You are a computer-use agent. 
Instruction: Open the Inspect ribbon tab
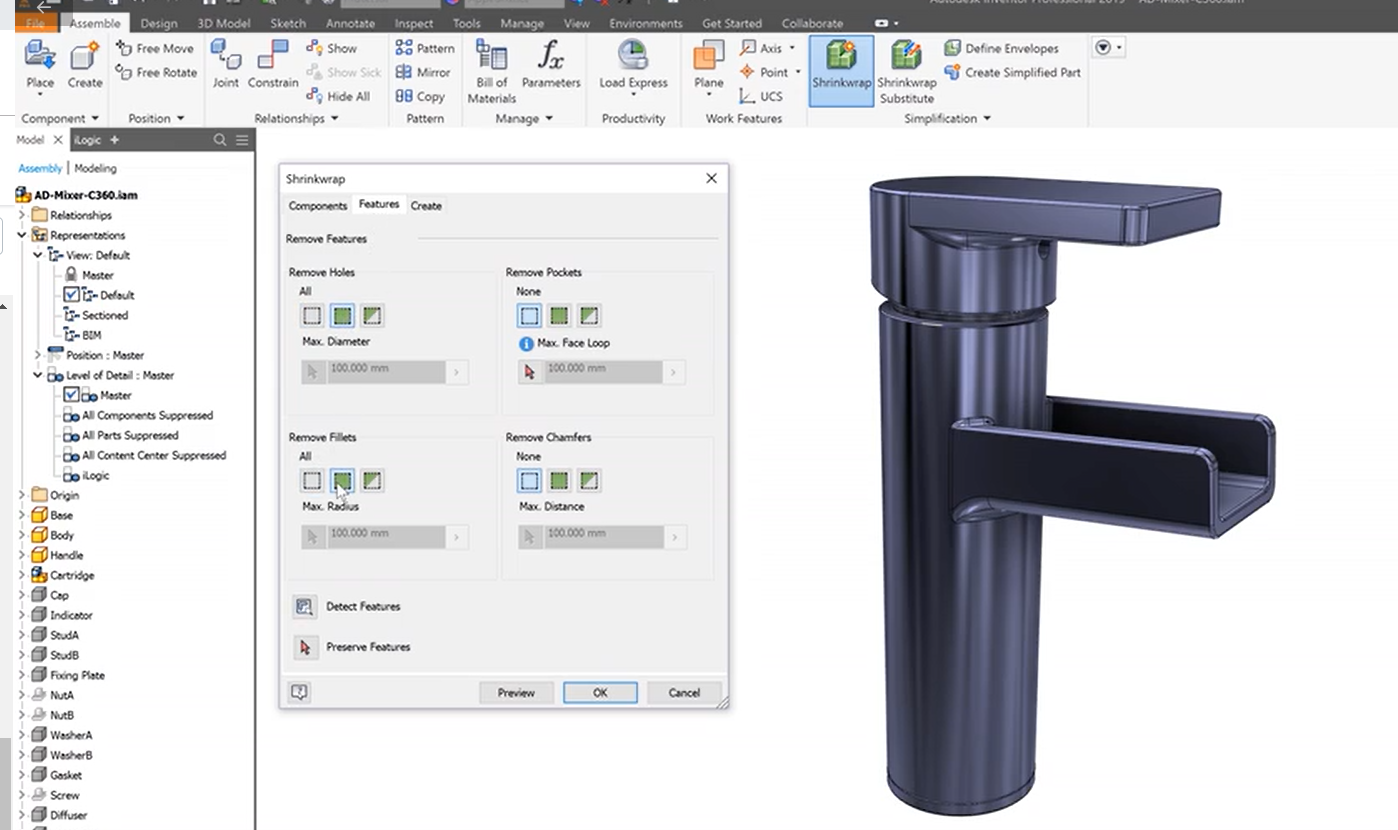(414, 23)
